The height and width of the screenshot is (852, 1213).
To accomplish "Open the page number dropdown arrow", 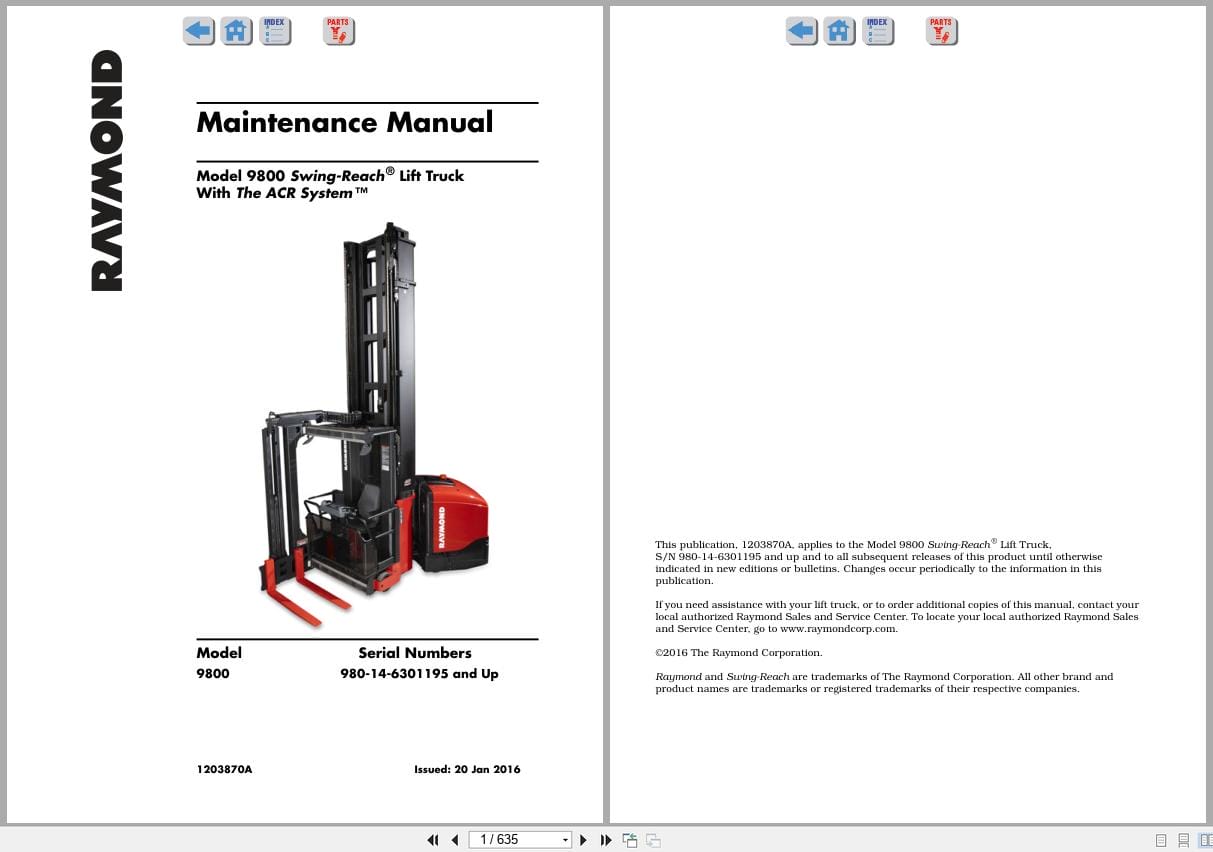I will [x=566, y=841].
